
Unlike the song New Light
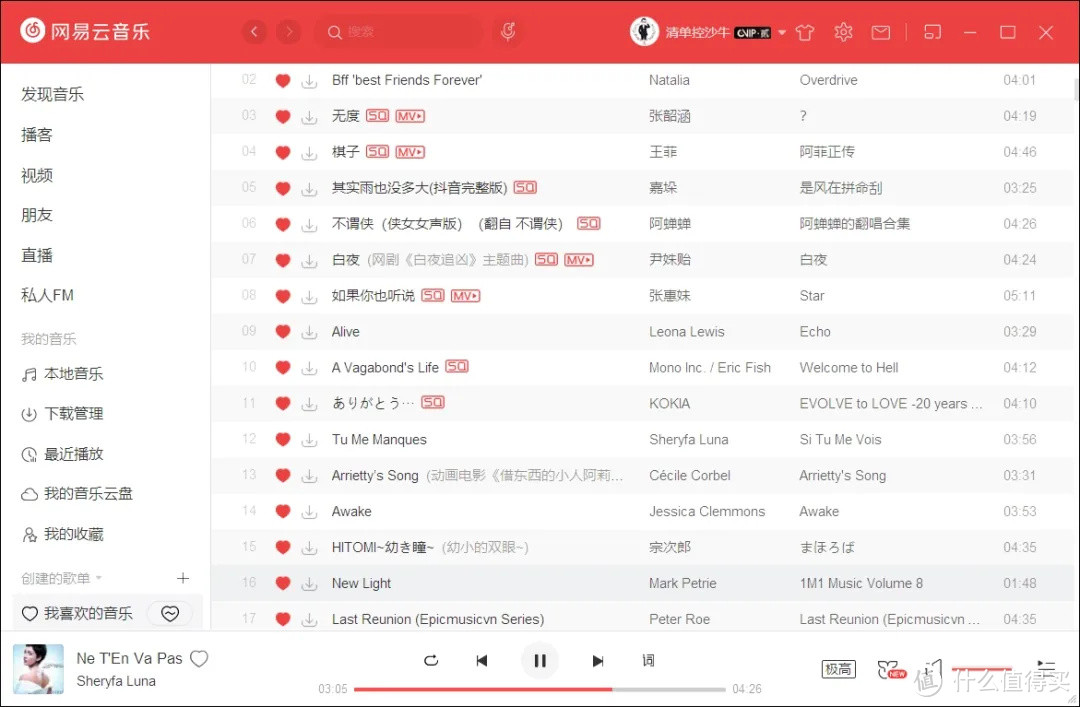(282, 583)
